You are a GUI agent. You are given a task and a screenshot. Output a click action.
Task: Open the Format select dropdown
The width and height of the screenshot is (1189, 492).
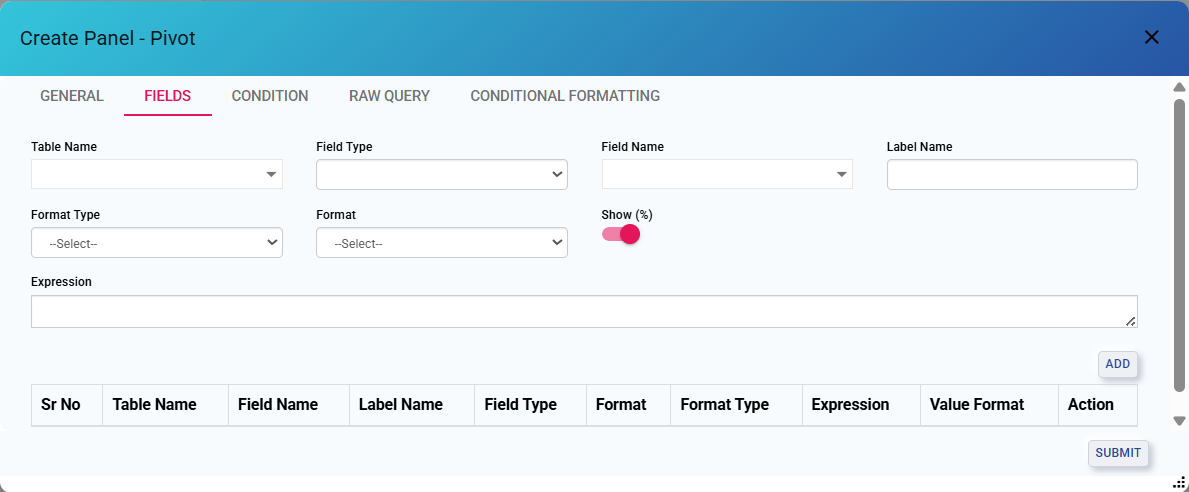(441, 243)
